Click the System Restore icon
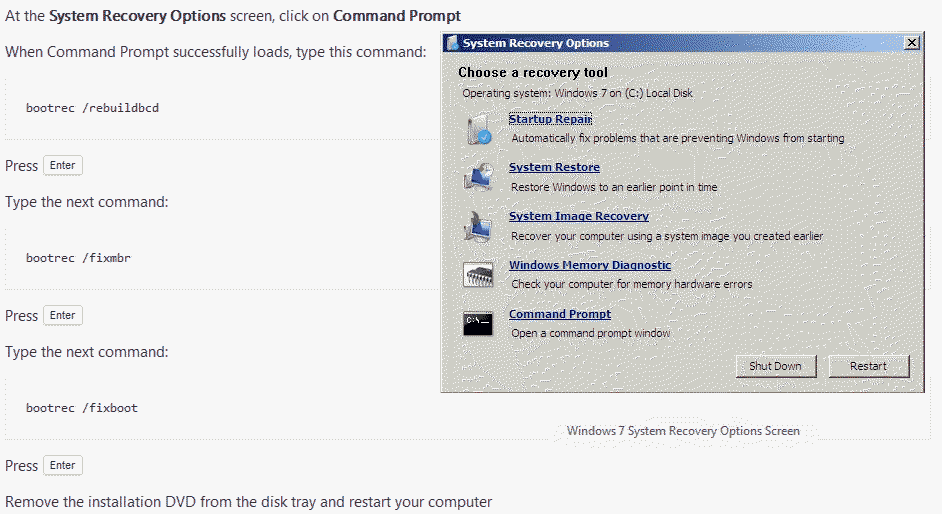The width and height of the screenshot is (942, 514). click(479, 177)
